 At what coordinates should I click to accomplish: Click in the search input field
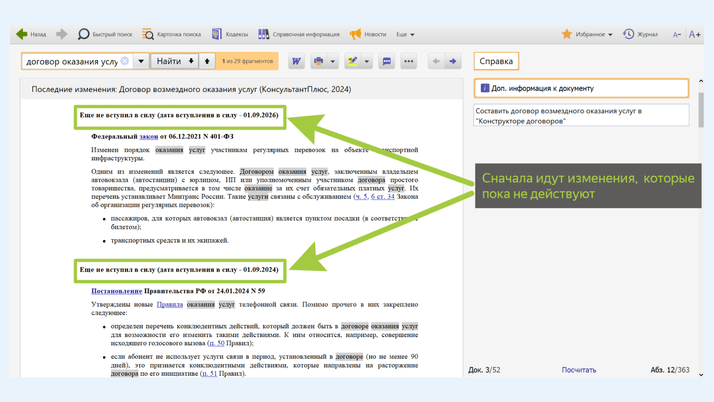click(x=70, y=62)
